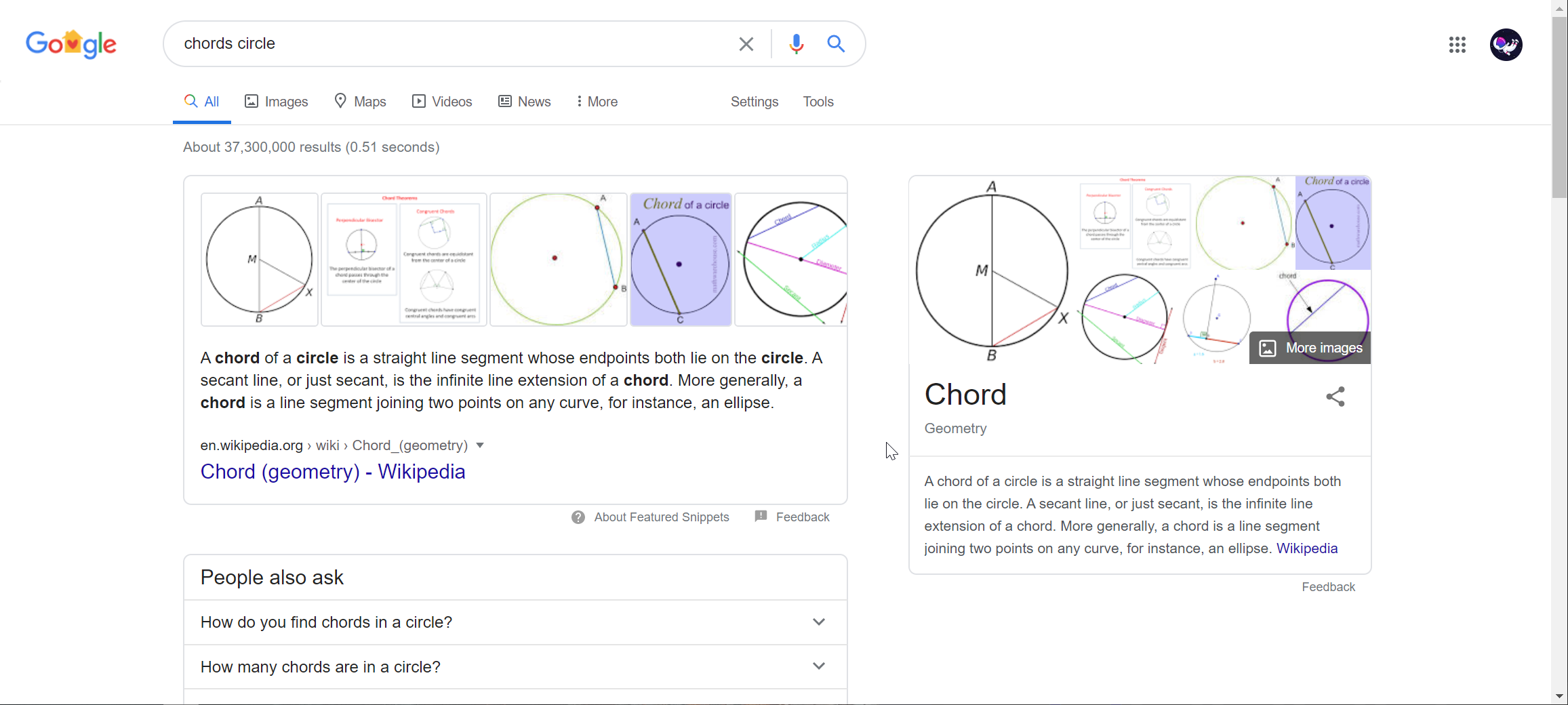Expand "How do you find chords in a circle?"
Image resolution: width=1568 pixels, height=705 pixels.
click(818, 622)
